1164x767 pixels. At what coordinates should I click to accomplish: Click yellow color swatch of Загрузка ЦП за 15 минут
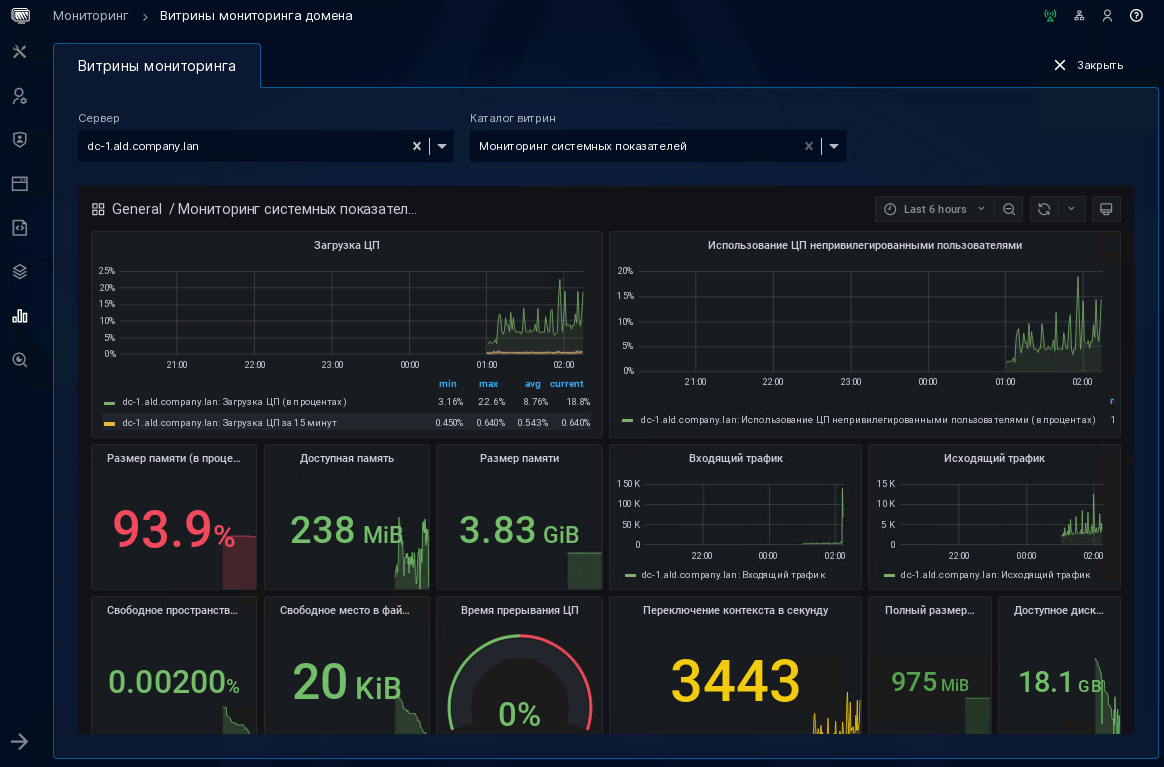109,423
